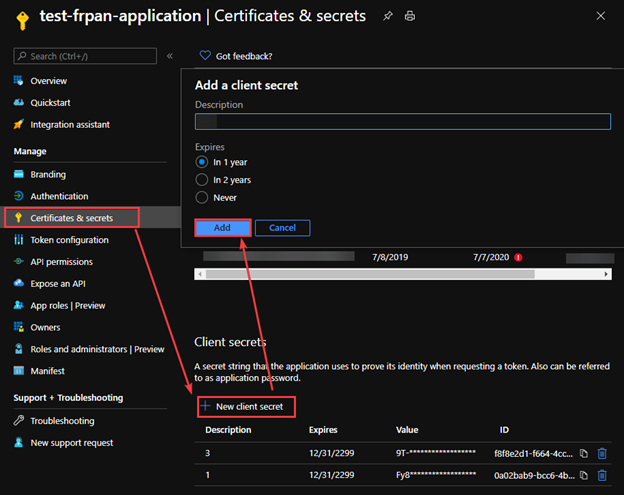Open Quickstart from the sidebar
The height and width of the screenshot is (495, 624).
click(x=51, y=103)
